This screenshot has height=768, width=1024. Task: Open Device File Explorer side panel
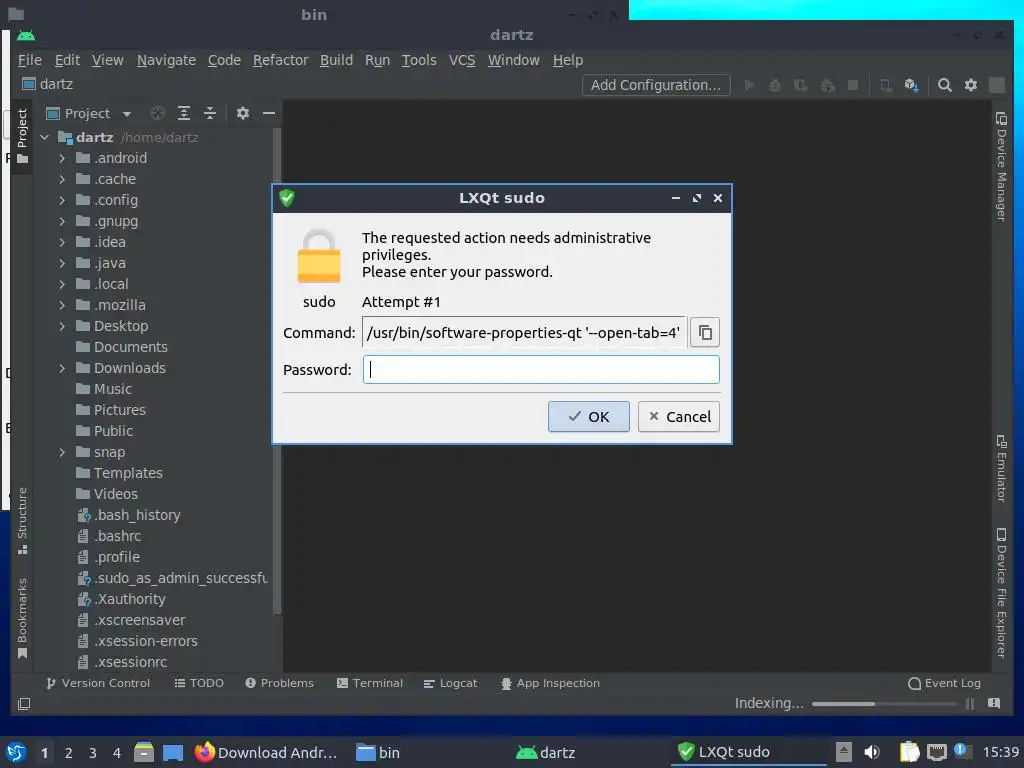click(x=1001, y=592)
